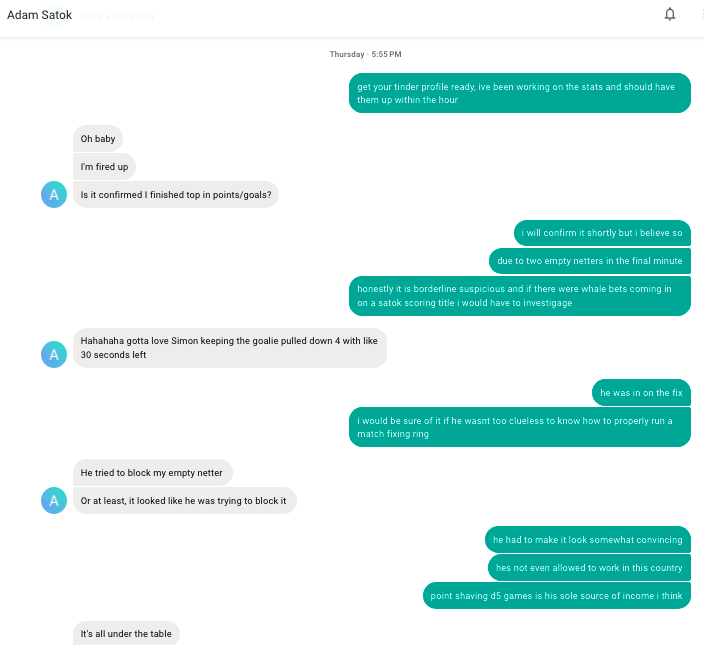Select the "I'm fired up" message
Screen dimensions: 704x645
104,167
